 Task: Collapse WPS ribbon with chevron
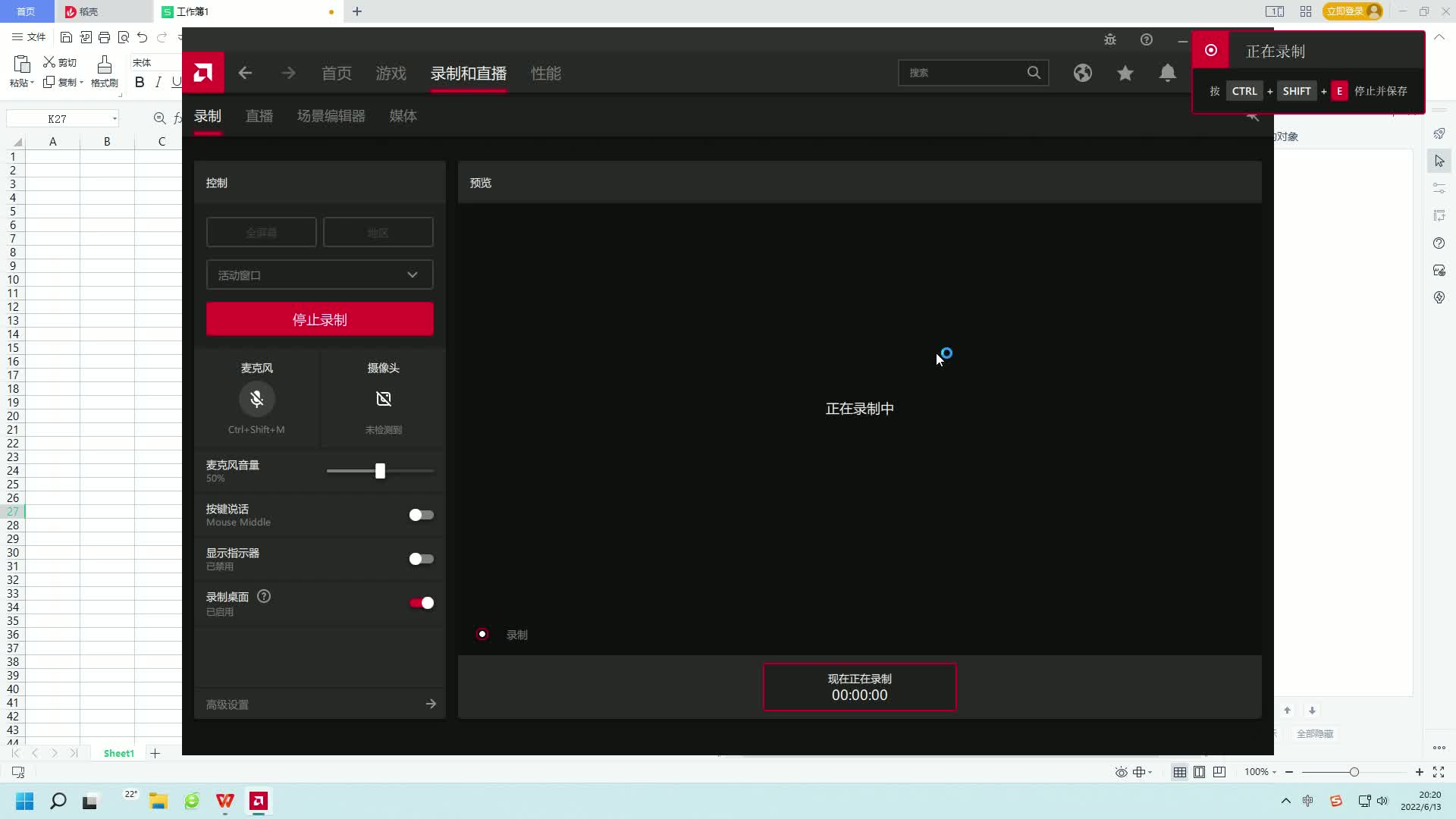coord(1439,37)
